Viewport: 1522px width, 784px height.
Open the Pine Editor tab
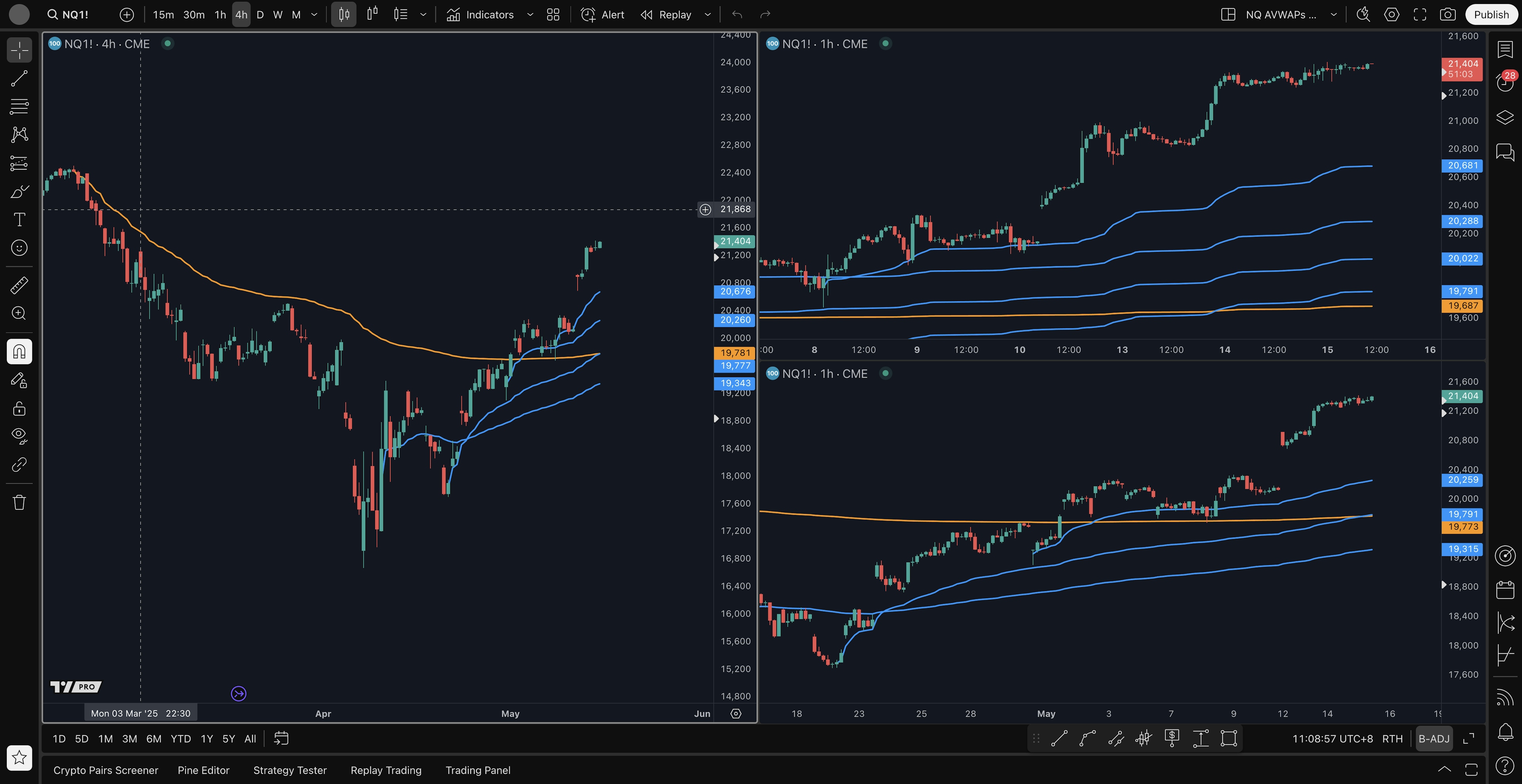coord(203,770)
